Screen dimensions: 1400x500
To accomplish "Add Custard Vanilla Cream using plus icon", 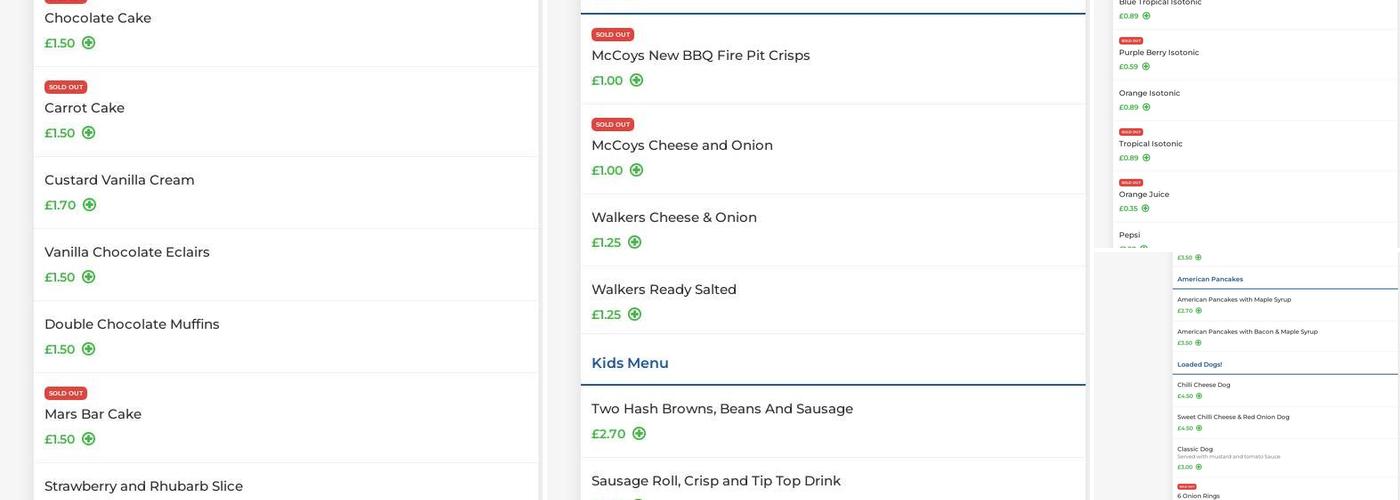I will tap(89, 205).
